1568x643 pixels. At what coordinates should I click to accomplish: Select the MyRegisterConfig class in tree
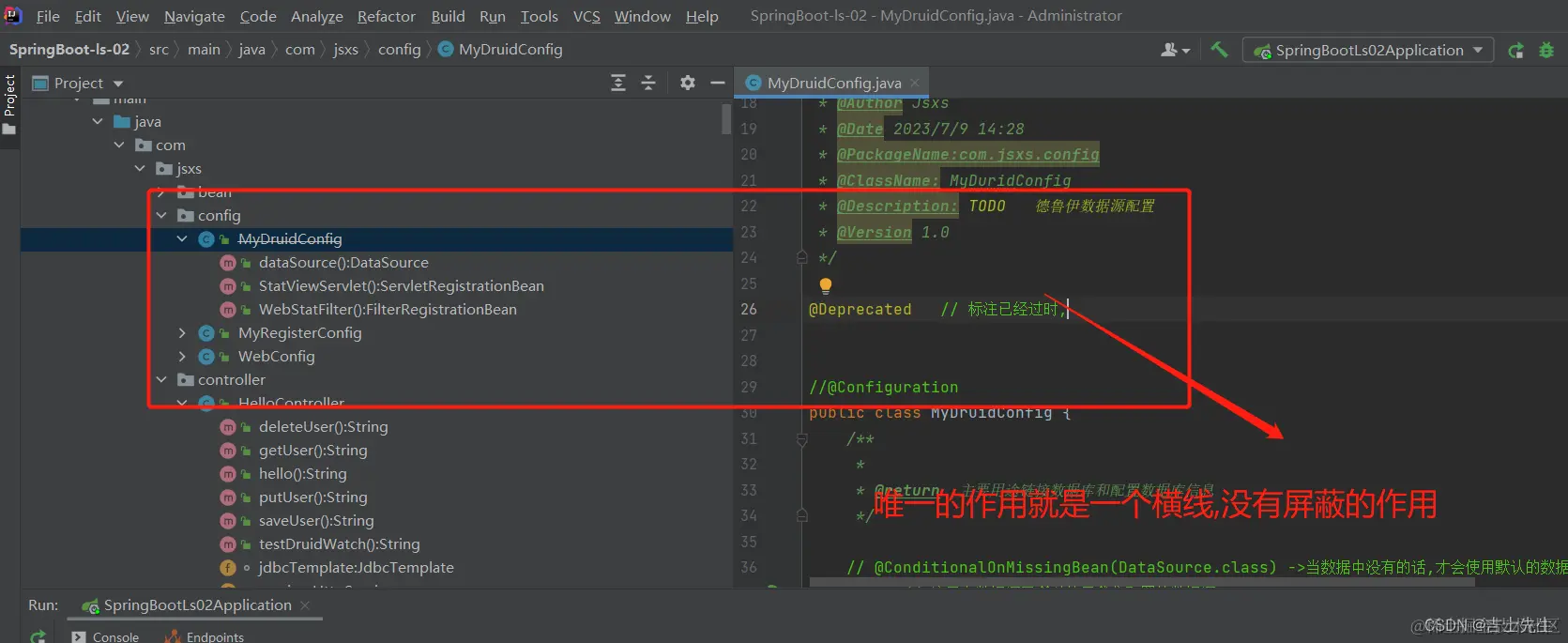point(299,332)
